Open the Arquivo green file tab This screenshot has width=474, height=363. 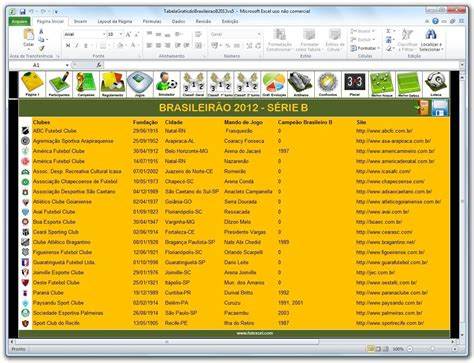coord(20,21)
